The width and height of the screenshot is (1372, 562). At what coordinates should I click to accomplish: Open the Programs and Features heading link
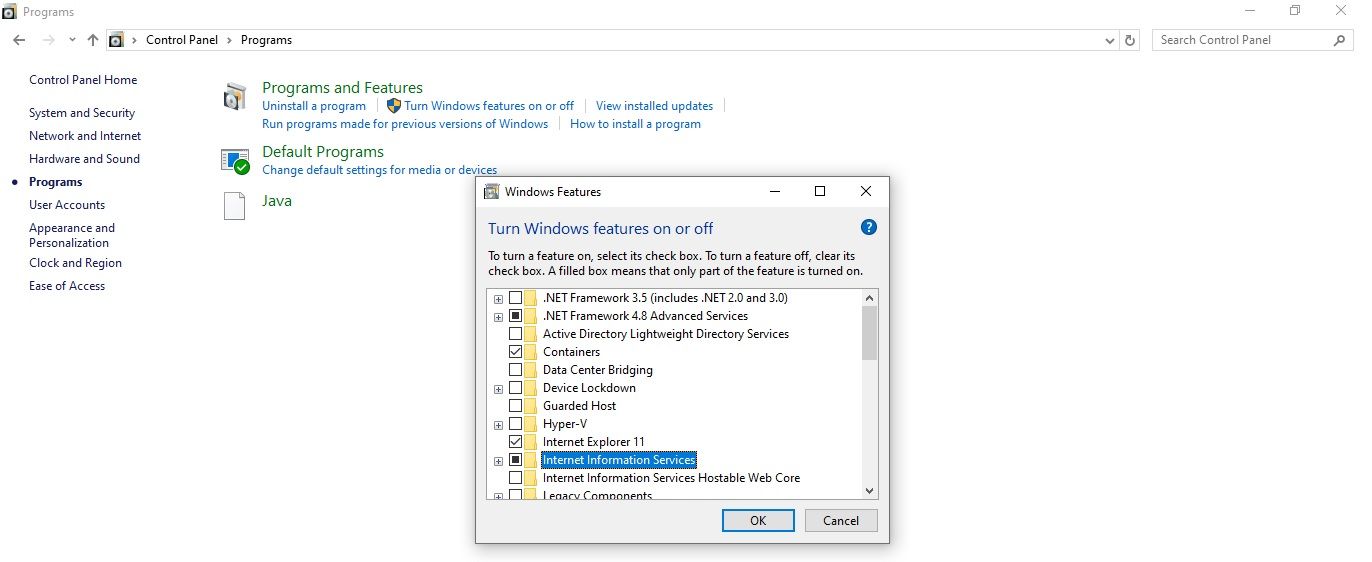click(x=342, y=88)
